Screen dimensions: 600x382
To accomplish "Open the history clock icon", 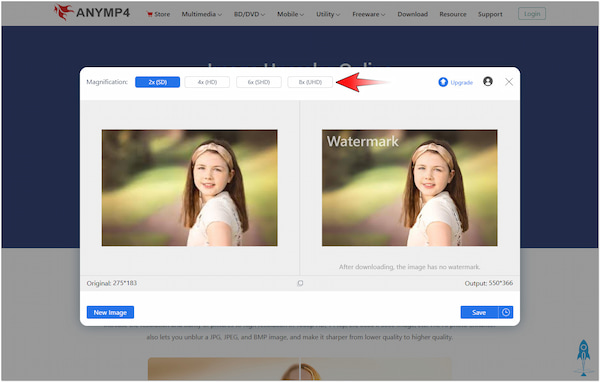I will click(505, 312).
